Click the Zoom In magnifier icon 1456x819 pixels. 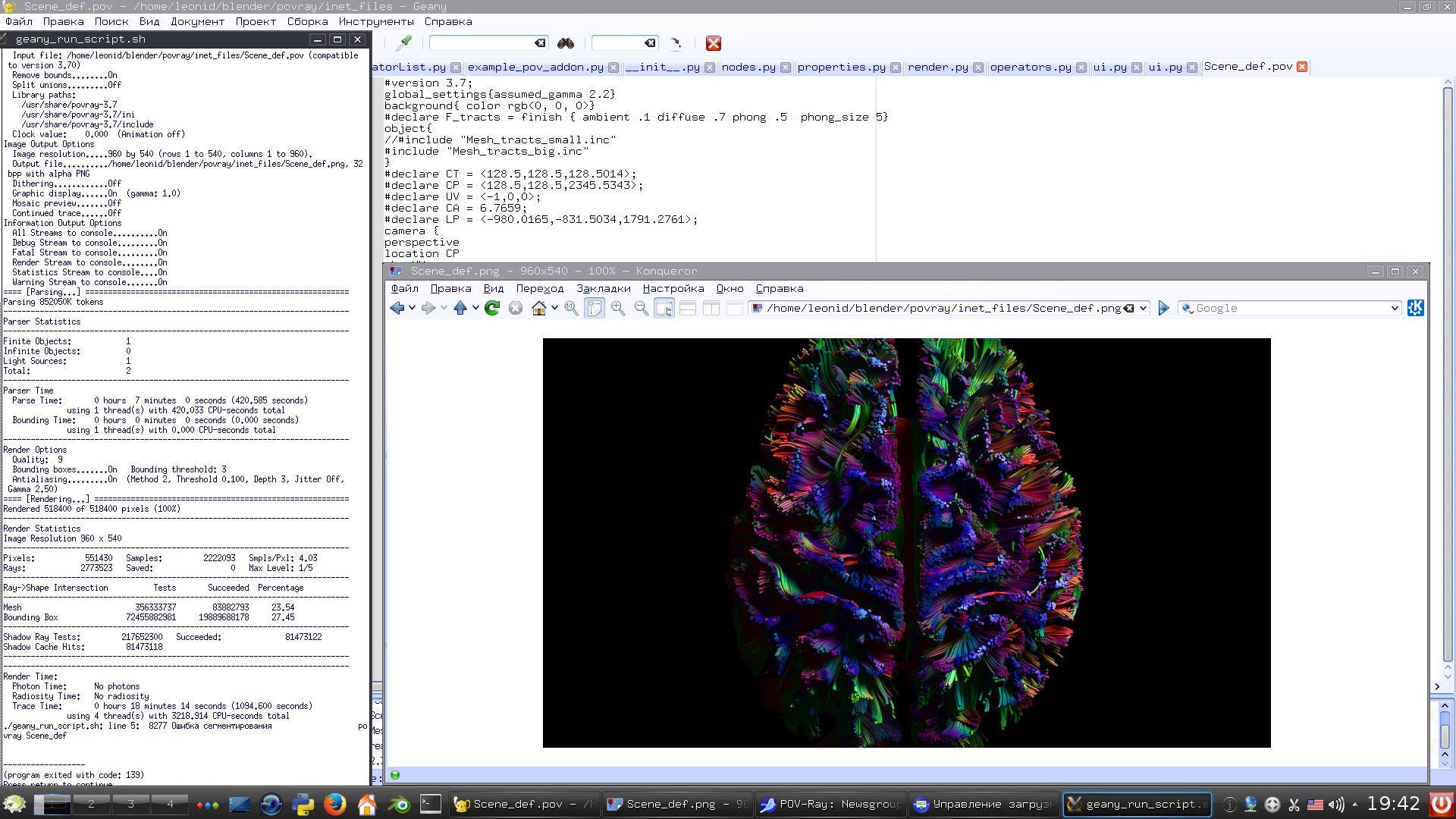618,308
